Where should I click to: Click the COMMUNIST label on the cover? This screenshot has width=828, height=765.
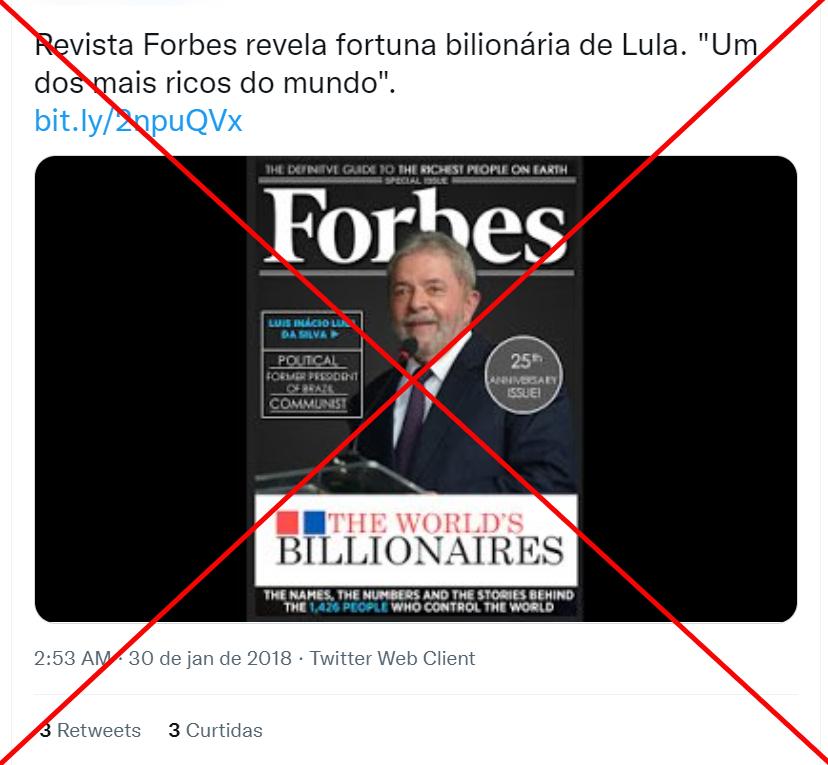(308, 404)
